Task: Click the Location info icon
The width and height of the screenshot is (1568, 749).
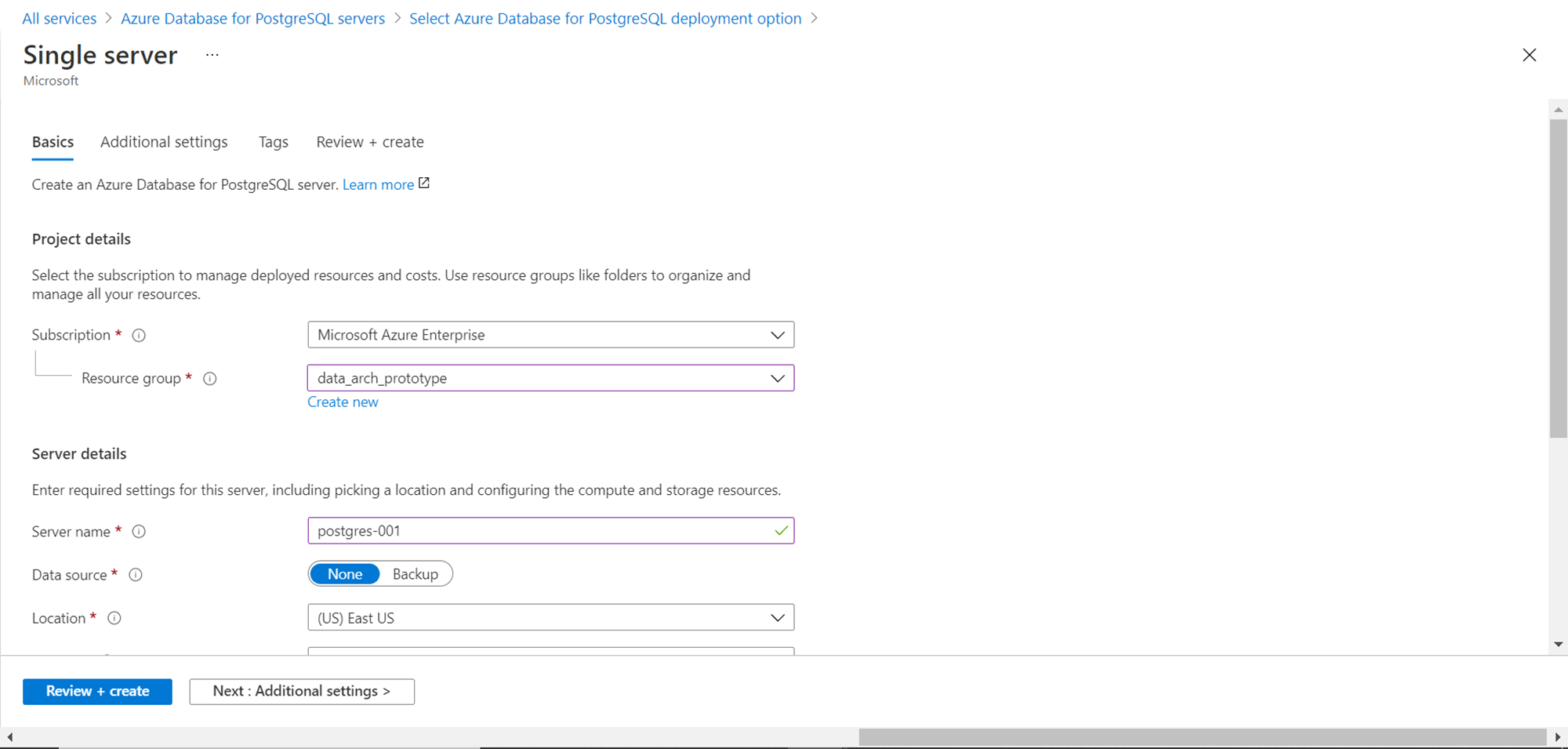Action: [114, 618]
